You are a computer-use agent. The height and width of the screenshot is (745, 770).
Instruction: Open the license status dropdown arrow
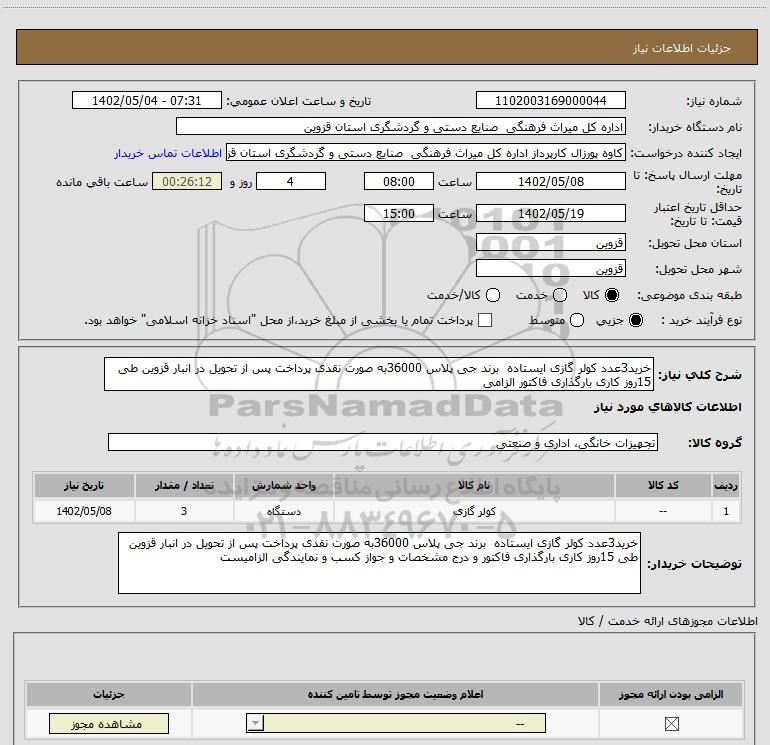tap(255, 723)
